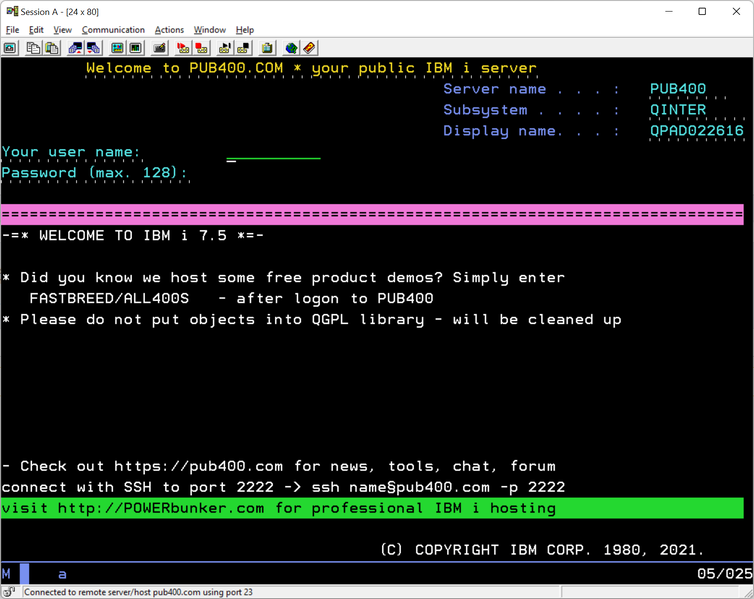Screen dimensions: 754x599
Task: Open the File menu
Action: [x=13, y=30]
